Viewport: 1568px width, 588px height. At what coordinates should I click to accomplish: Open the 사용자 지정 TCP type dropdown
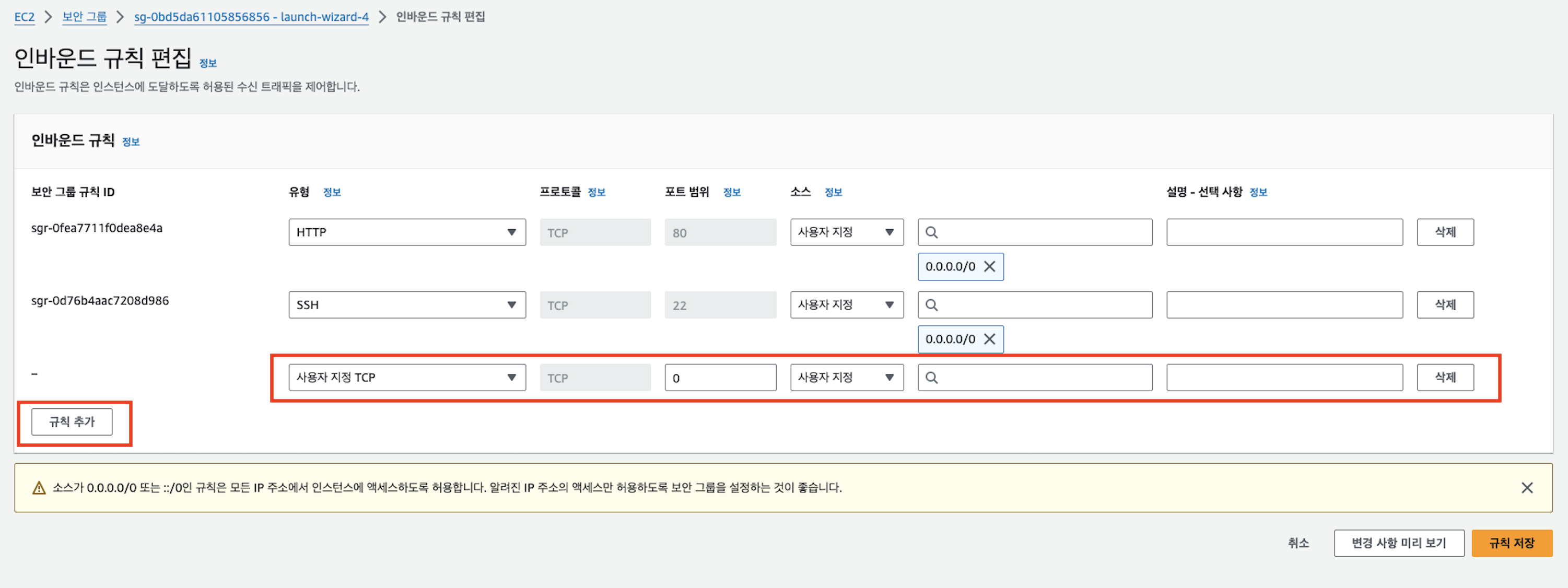(x=406, y=378)
